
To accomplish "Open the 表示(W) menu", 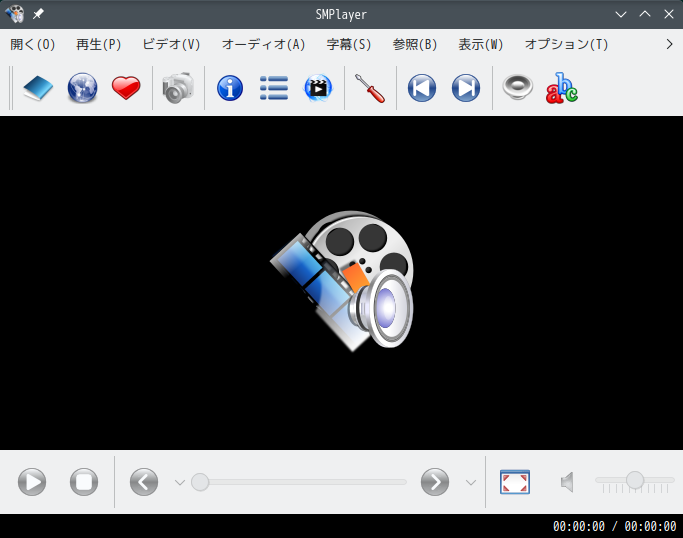I will click(480, 44).
